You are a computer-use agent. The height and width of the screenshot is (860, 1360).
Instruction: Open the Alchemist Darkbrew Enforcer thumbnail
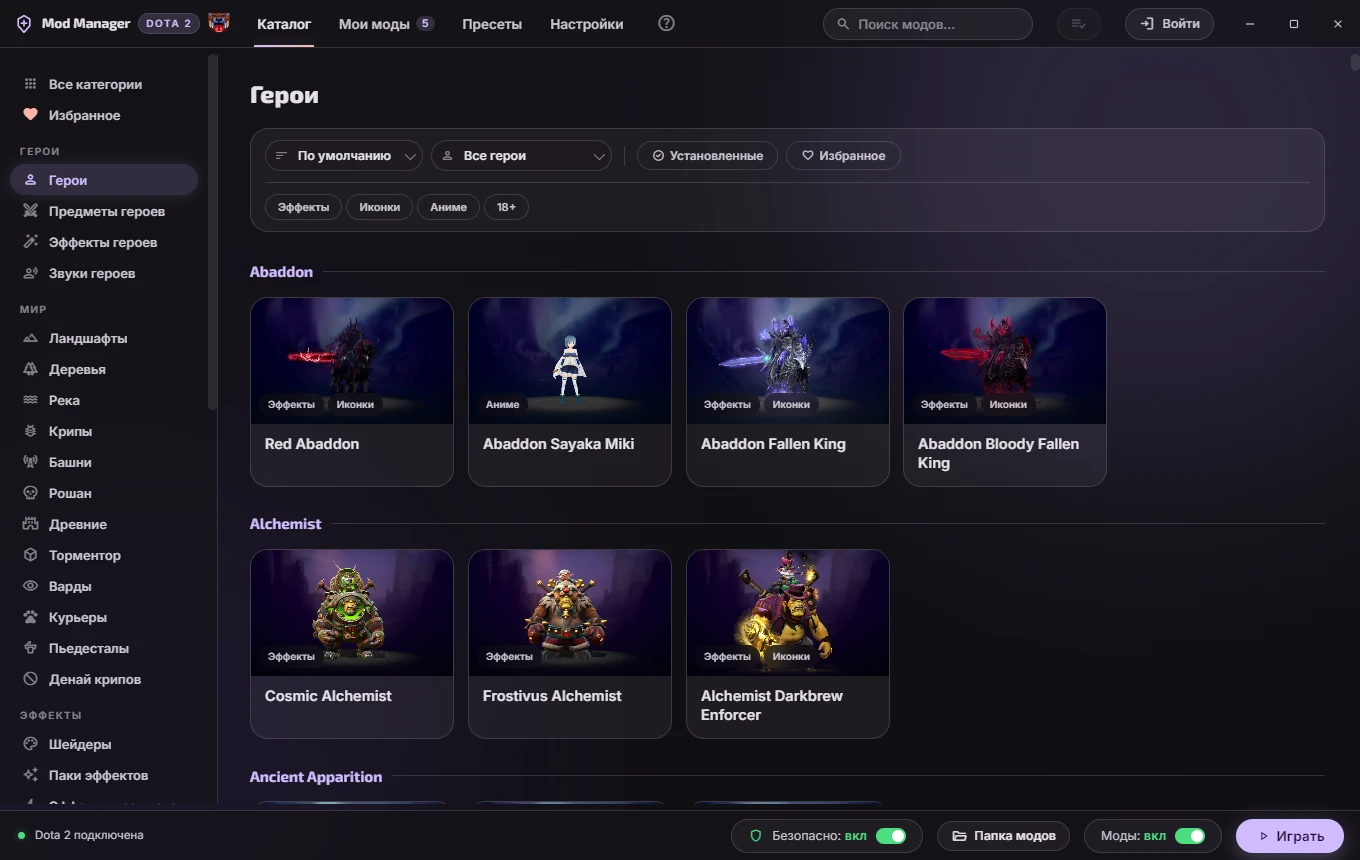788,613
